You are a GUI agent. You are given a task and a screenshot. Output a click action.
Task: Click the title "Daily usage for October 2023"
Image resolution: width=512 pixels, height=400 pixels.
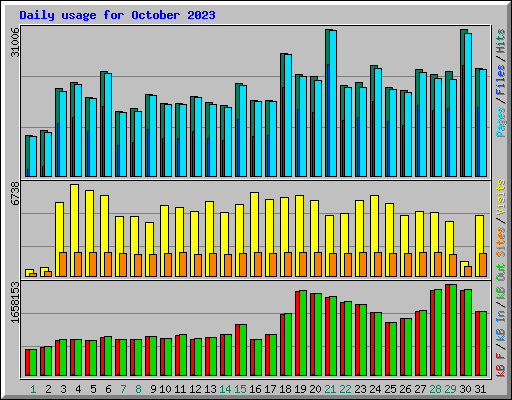click(117, 15)
